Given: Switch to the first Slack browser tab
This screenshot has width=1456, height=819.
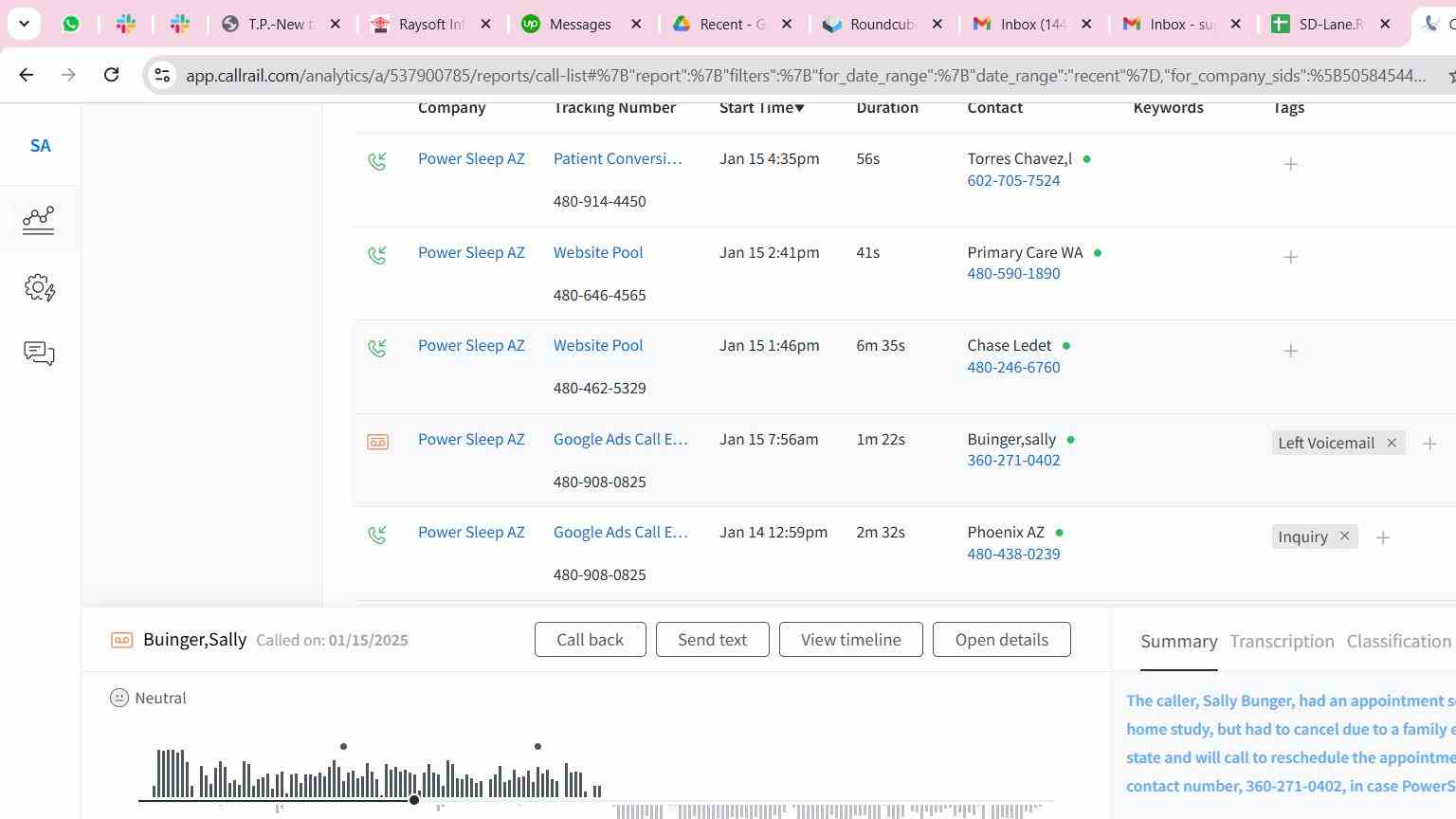Looking at the screenshot, I should coord(125,24).
